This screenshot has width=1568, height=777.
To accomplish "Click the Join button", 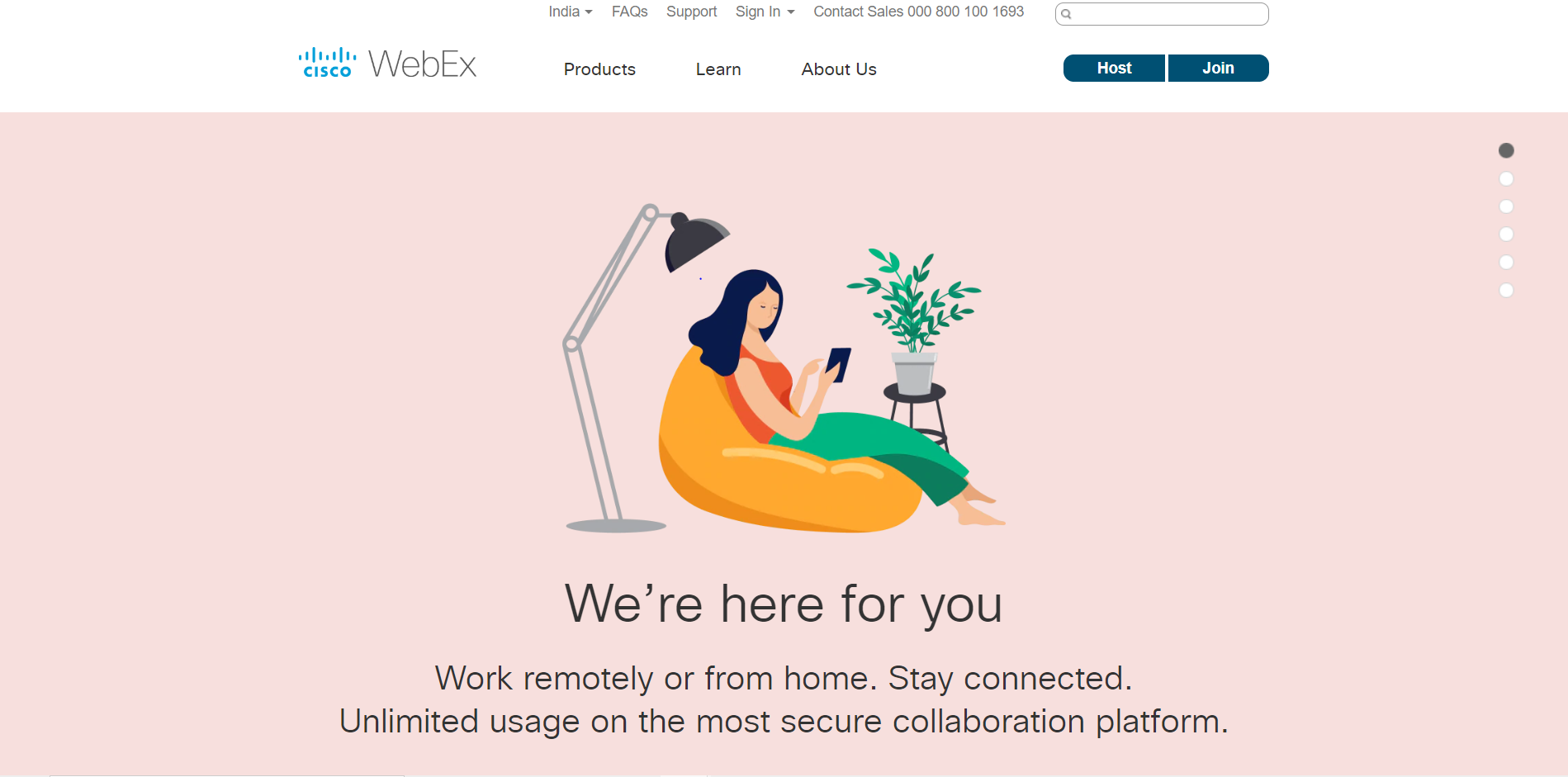I will tap(1219, 69).
